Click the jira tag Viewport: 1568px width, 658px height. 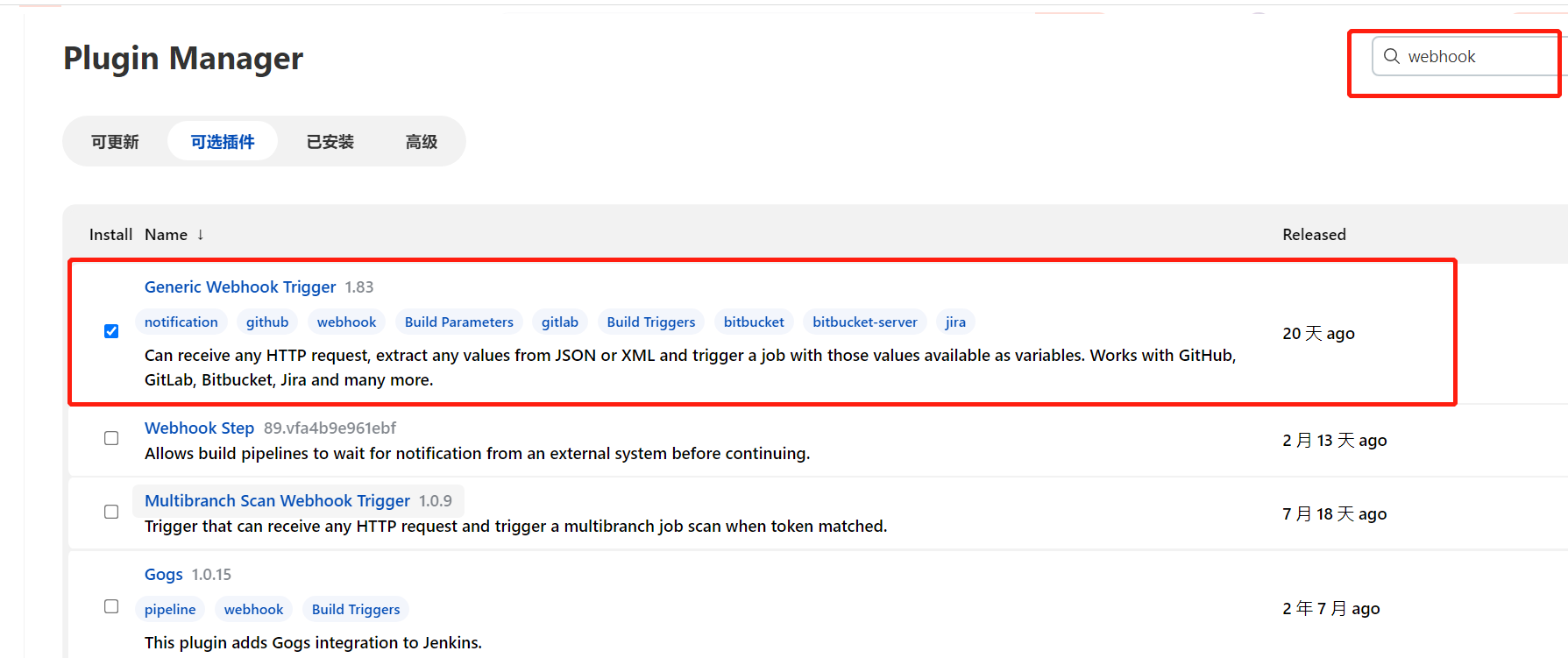tap(955, 322)
